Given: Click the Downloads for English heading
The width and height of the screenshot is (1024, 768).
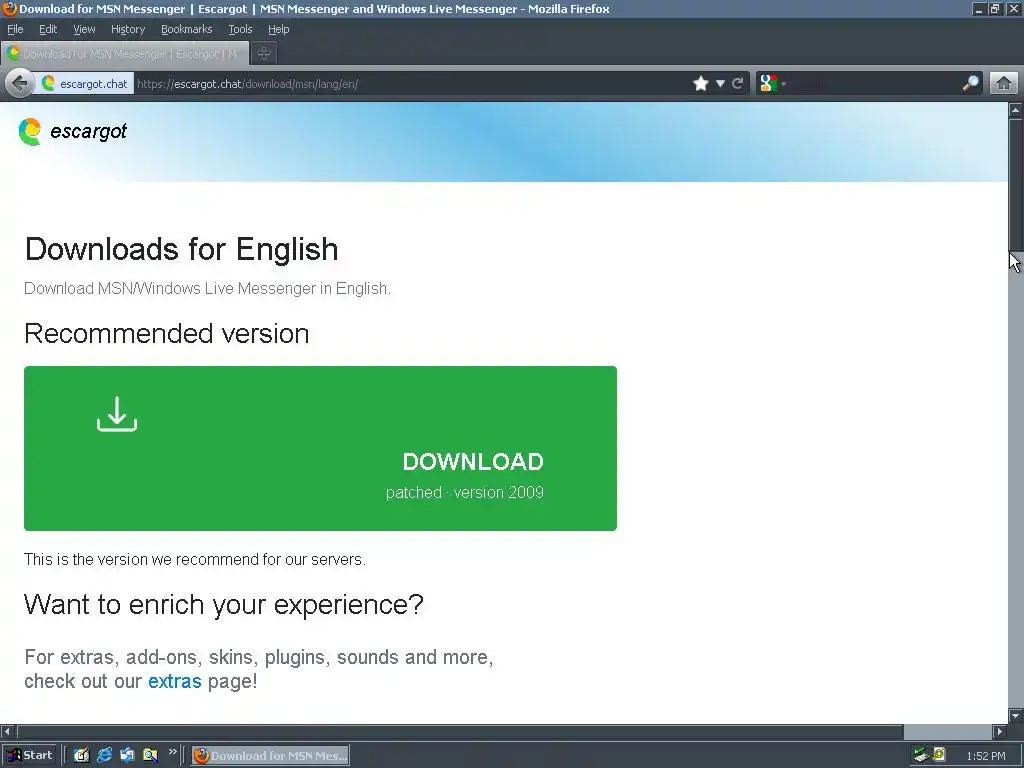Looking at the screenshot, I should coord(182,249).
